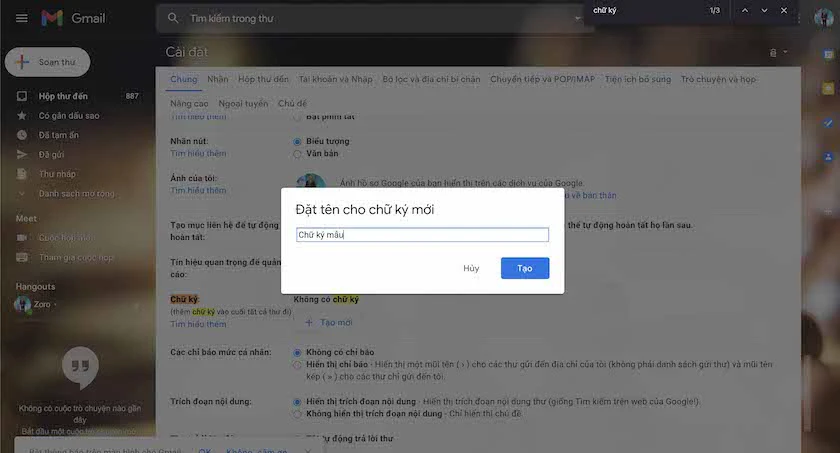This screenshot has width=840, height=453.
Task: Expand Danh sách mở rộng
Action: [x=78, y=193]
